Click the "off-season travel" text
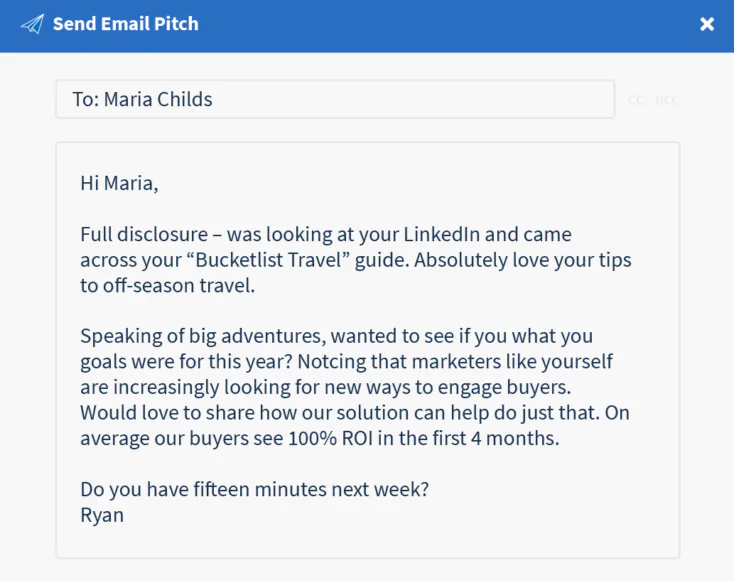 tap(178, 286)
